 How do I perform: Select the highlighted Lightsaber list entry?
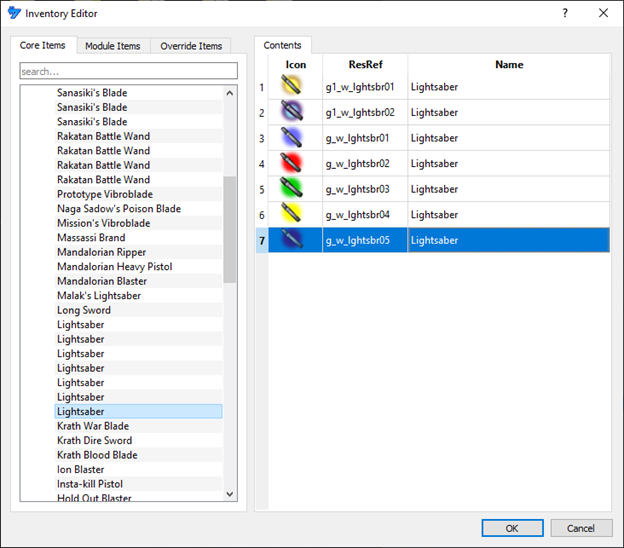pos(138,411)
